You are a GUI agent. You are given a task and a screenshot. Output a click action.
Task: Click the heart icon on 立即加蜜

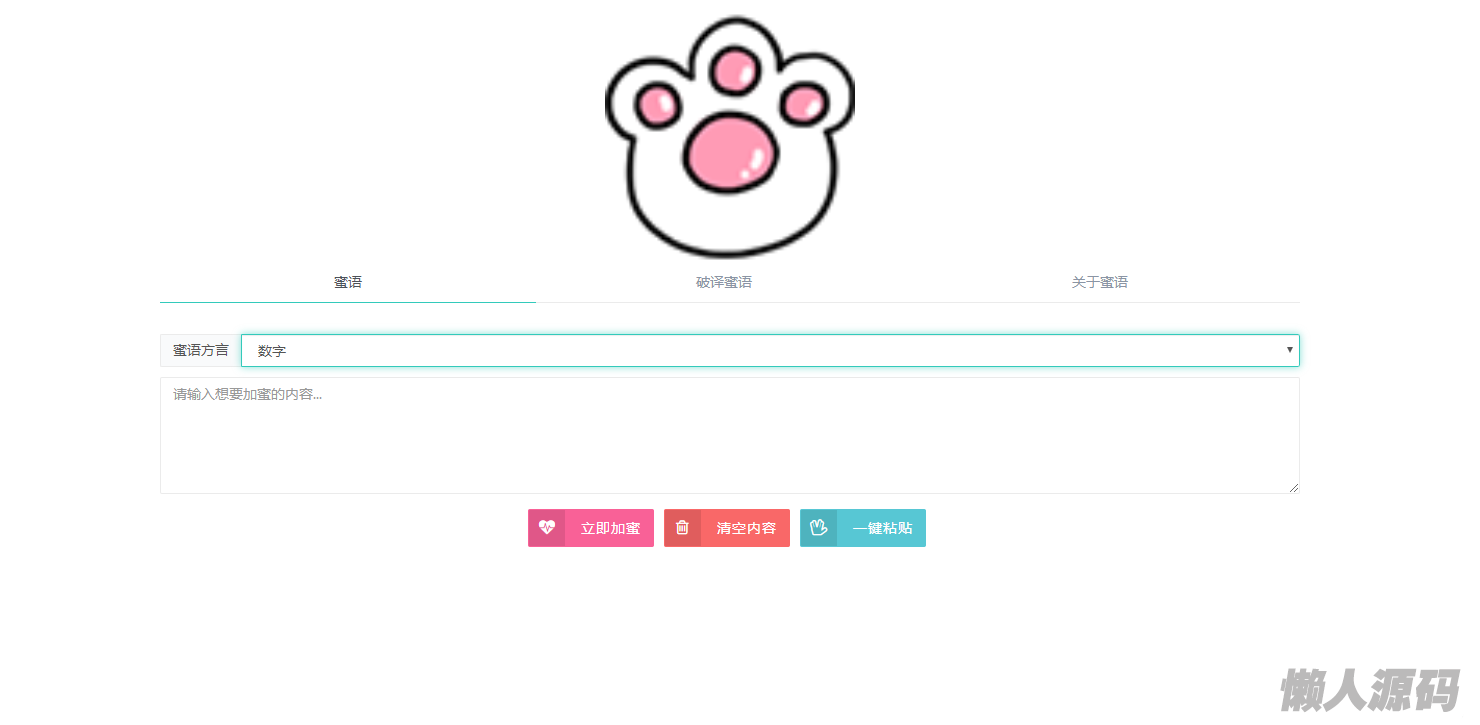(x=546, y=527)
